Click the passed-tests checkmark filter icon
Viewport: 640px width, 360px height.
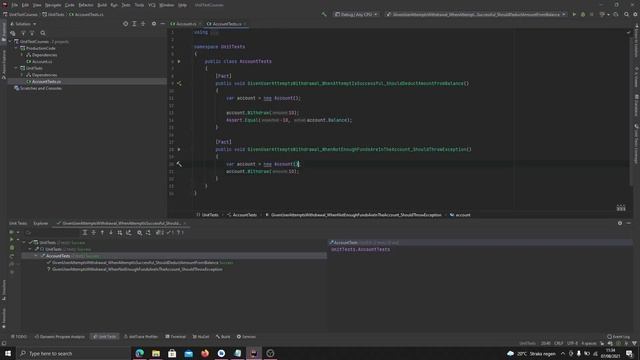(169, 233)
